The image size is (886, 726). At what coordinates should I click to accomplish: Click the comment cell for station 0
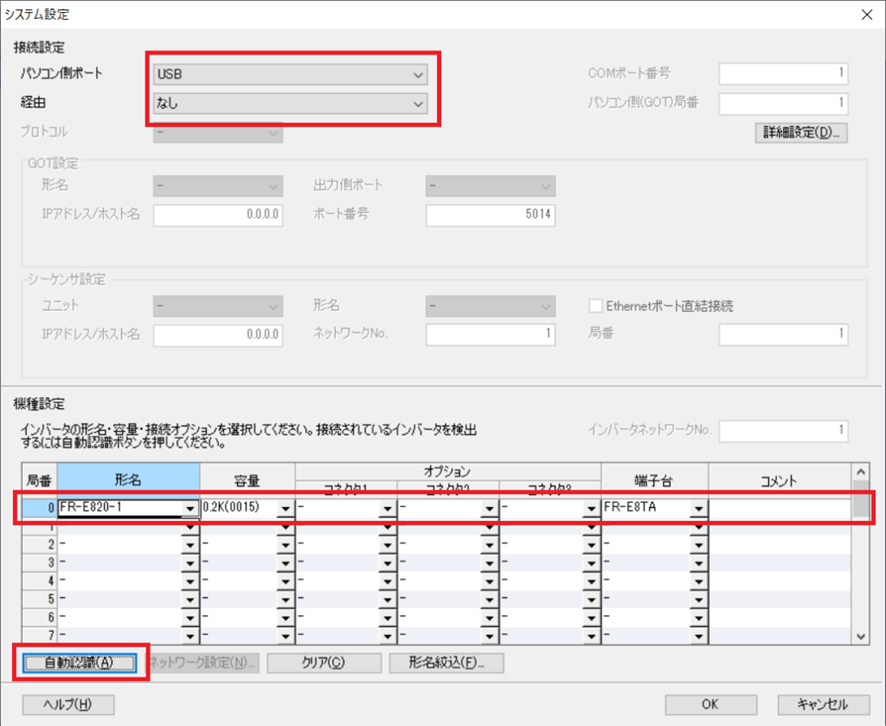780,508
